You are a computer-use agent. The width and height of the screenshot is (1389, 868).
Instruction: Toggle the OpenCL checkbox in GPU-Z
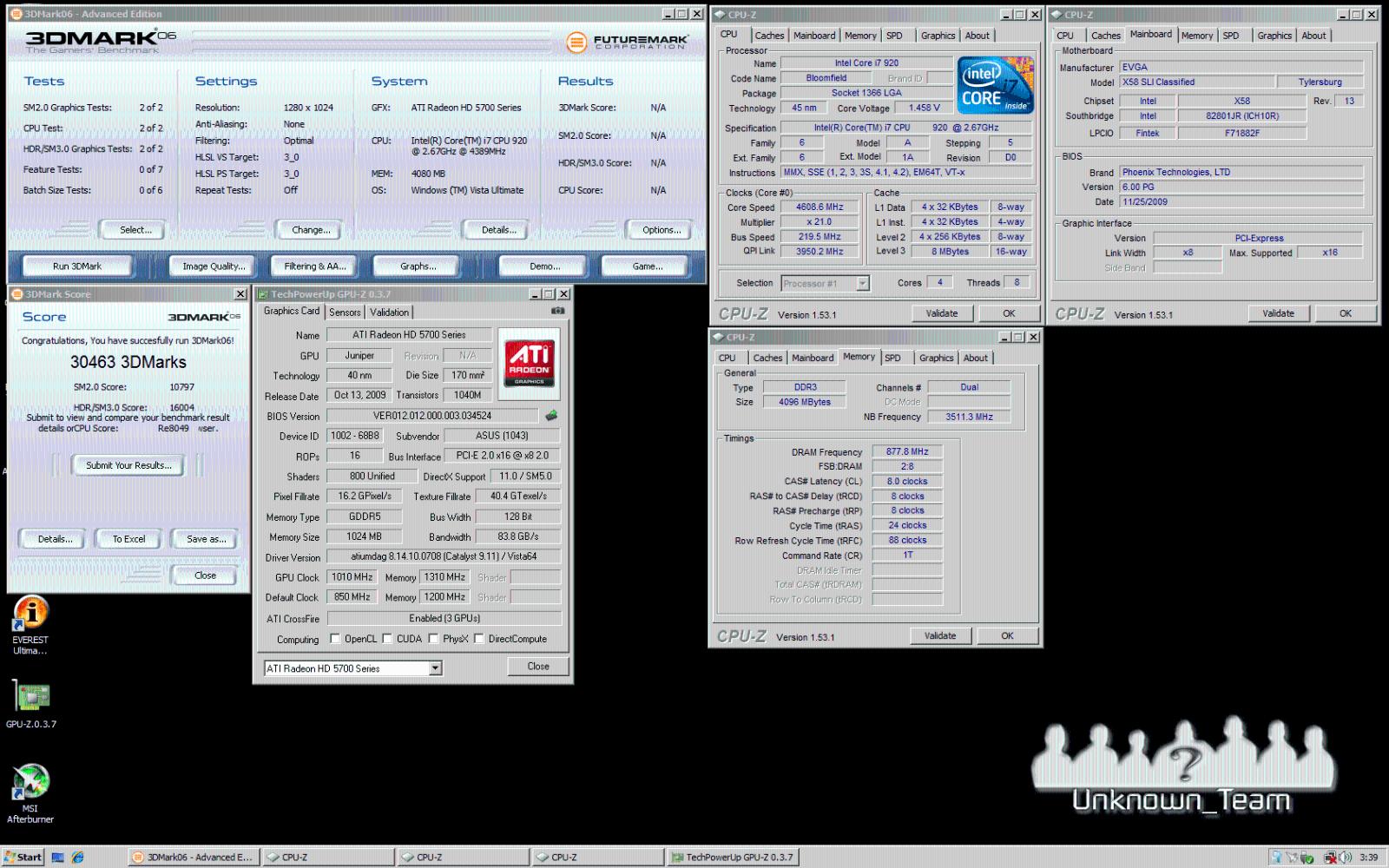tap(335, 639)
